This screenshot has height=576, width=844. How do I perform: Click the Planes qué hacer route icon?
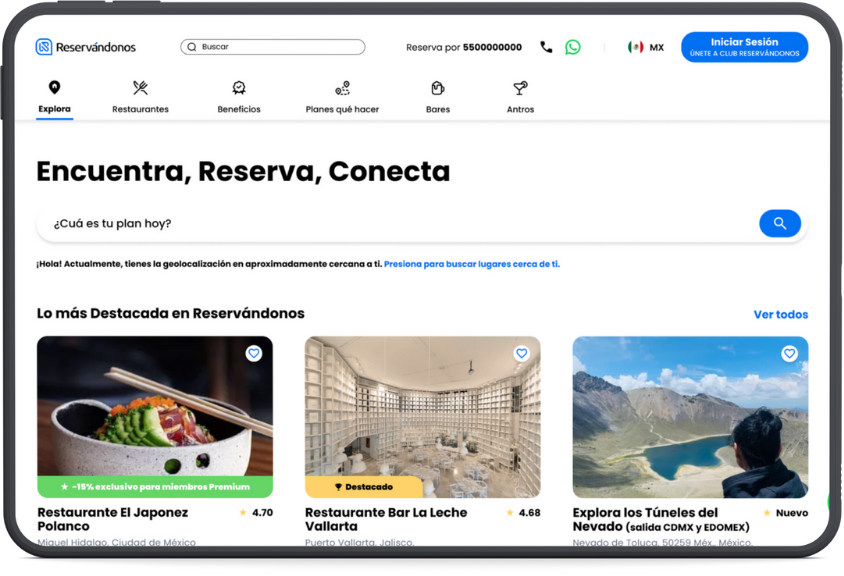coord(342,88)
